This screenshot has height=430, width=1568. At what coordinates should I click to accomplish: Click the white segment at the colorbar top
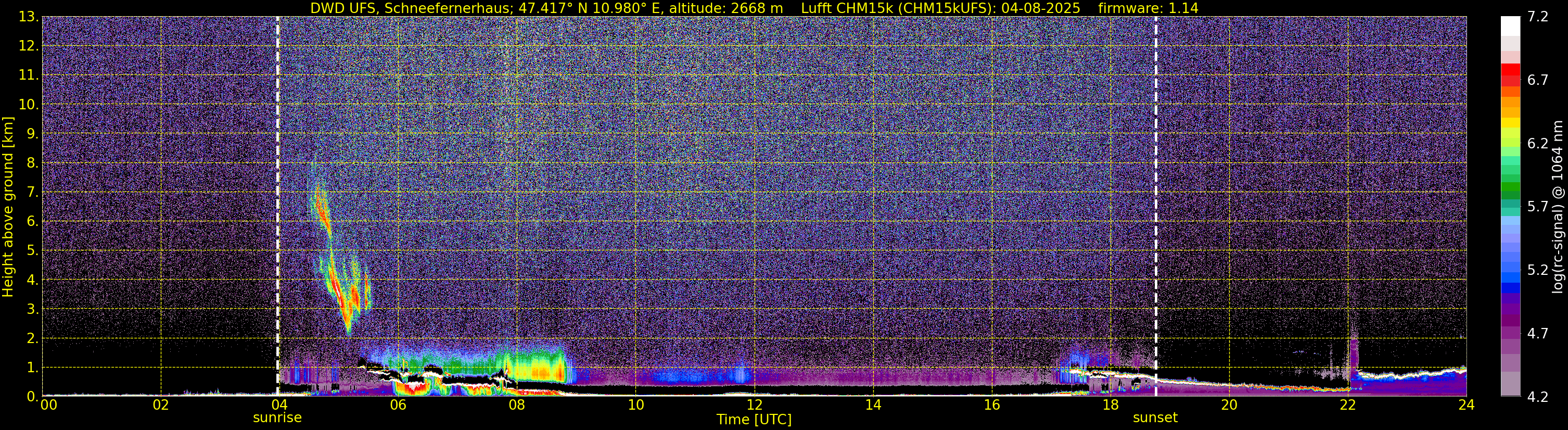pyautogui.click(x=1510, y=26)
